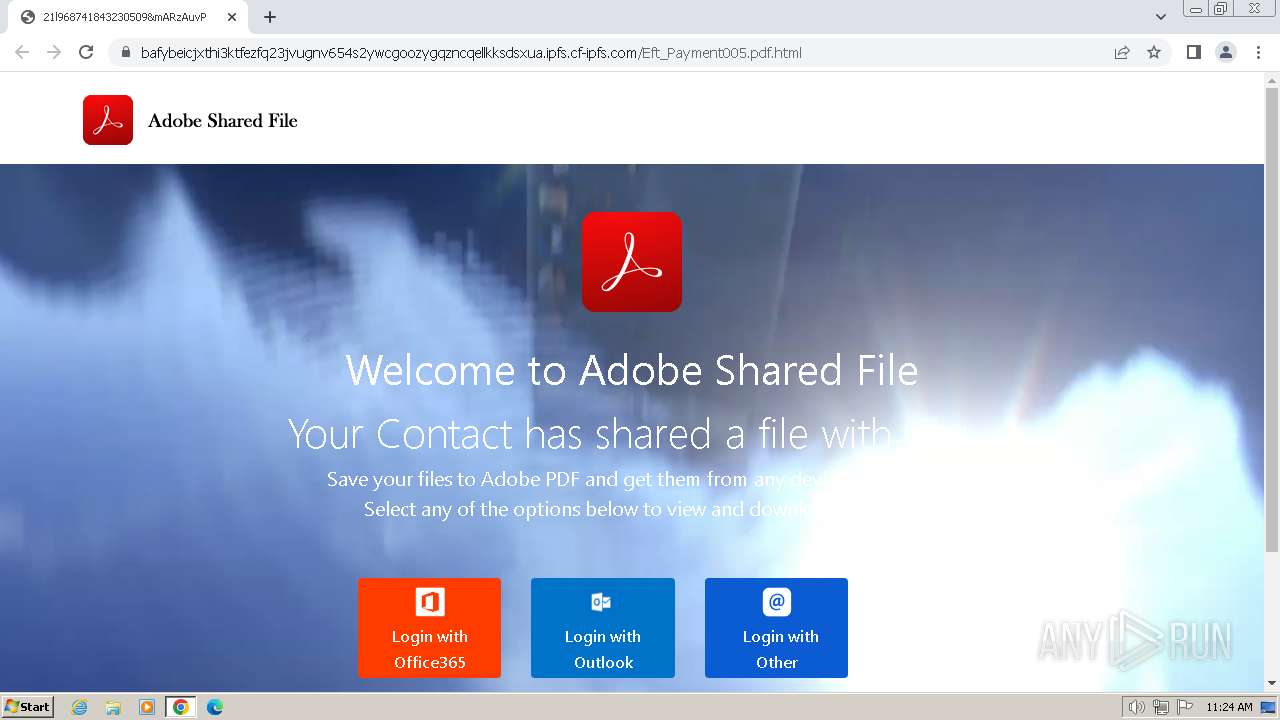The image size is (1280, 720).
Task: Click the small Adobe logo in the header
Action: pyautogui.click(x=108, y=120)
